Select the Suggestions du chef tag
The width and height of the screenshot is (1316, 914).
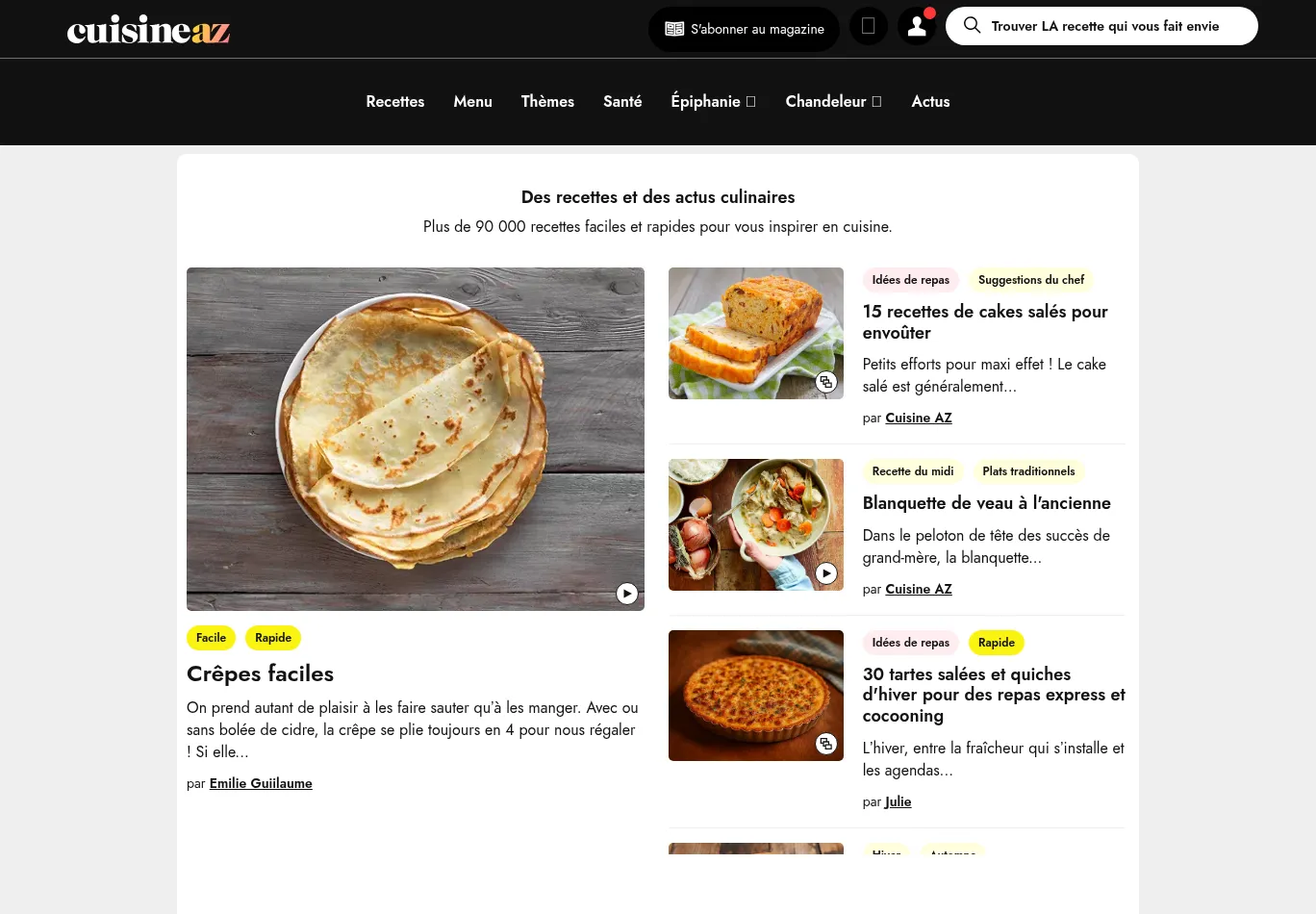1031,280
